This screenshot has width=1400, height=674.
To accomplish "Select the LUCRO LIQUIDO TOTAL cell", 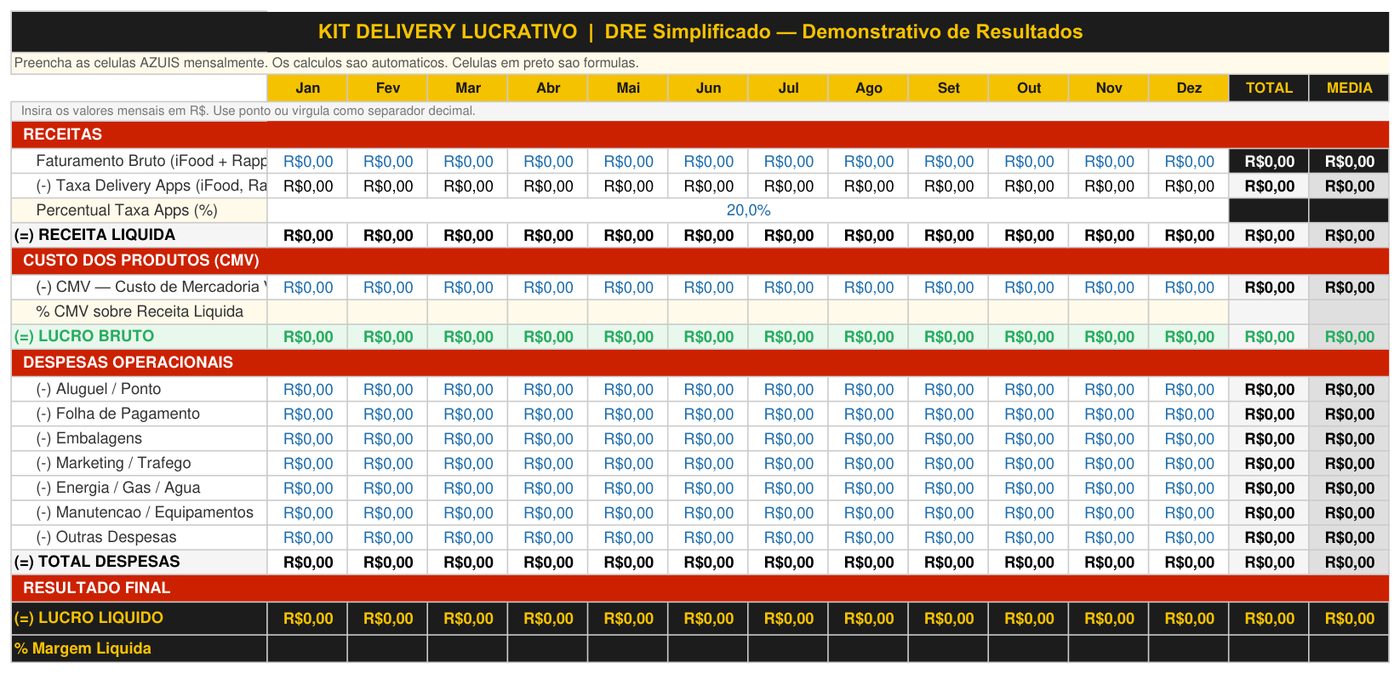I will pyautogui.click(x=1269, y=618).
